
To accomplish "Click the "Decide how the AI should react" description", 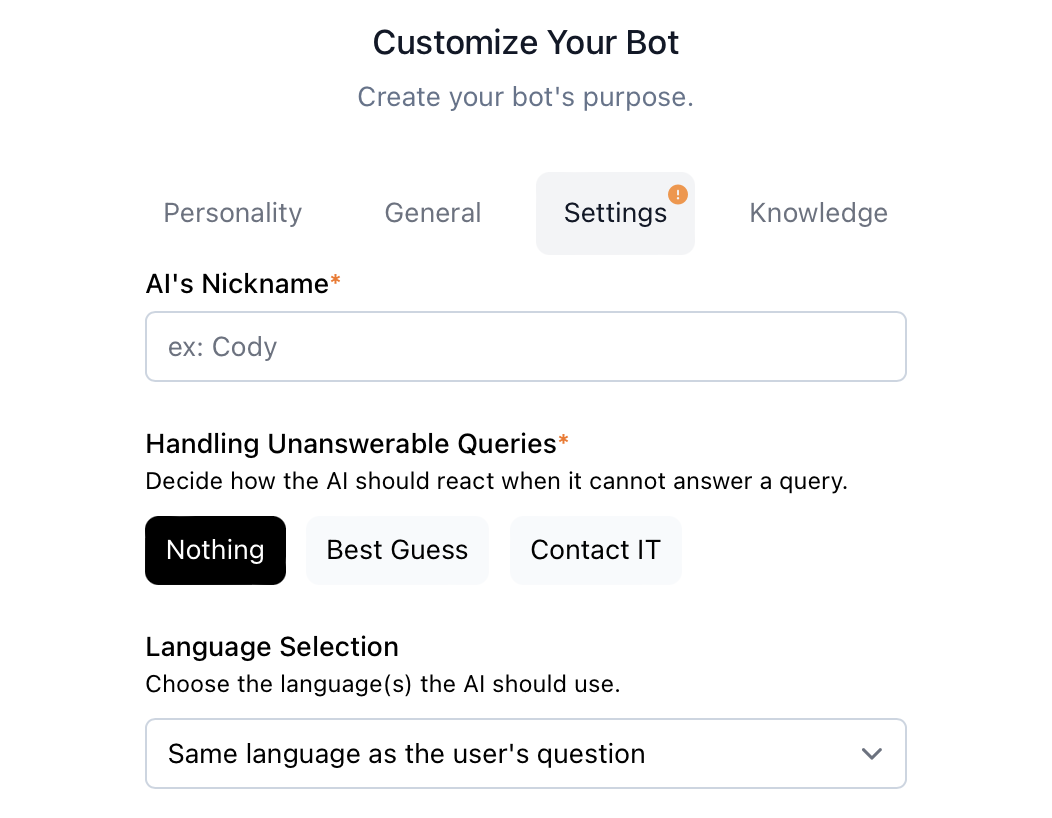I will point(496,481).
